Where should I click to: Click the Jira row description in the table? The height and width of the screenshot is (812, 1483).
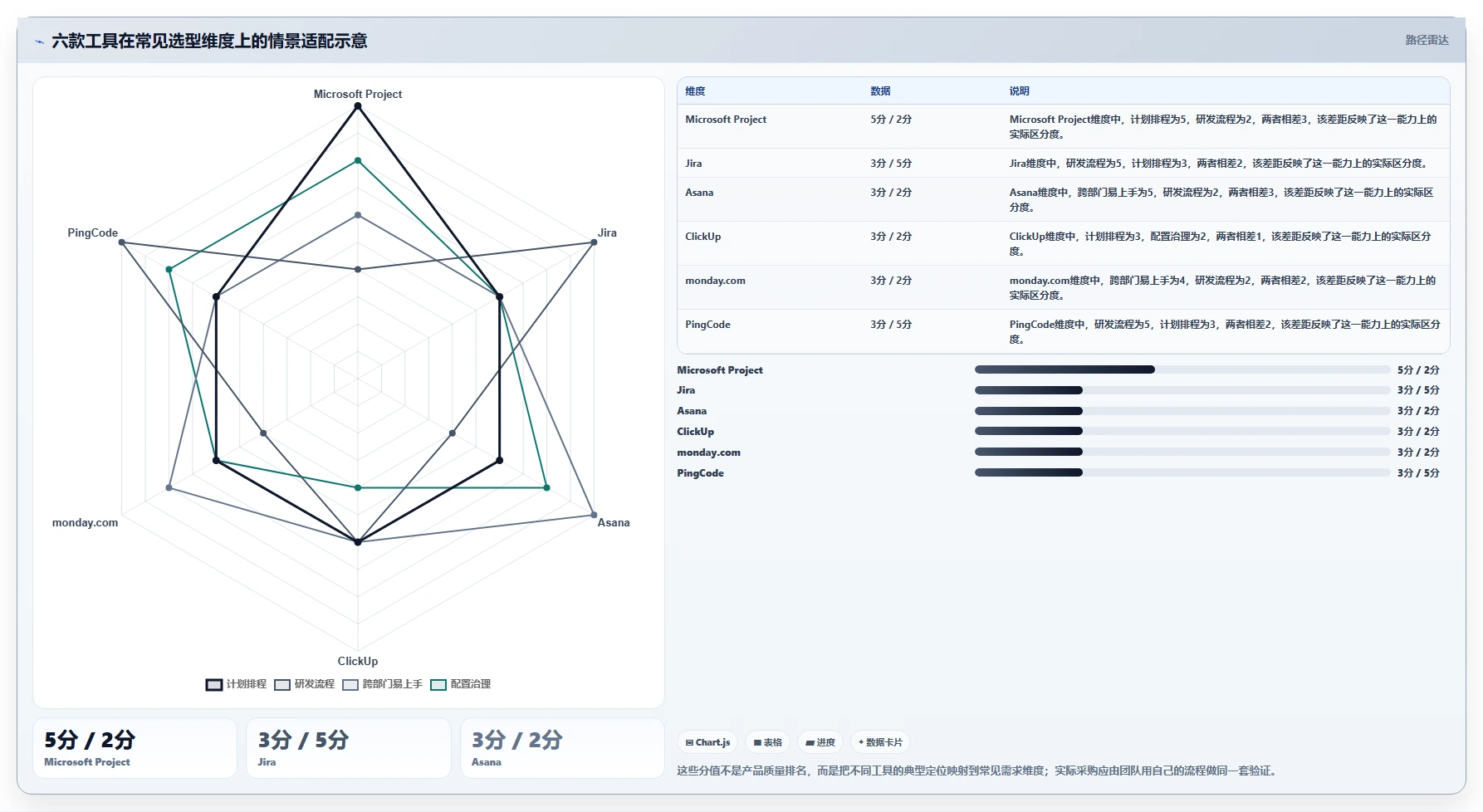tap(1220, 164)
